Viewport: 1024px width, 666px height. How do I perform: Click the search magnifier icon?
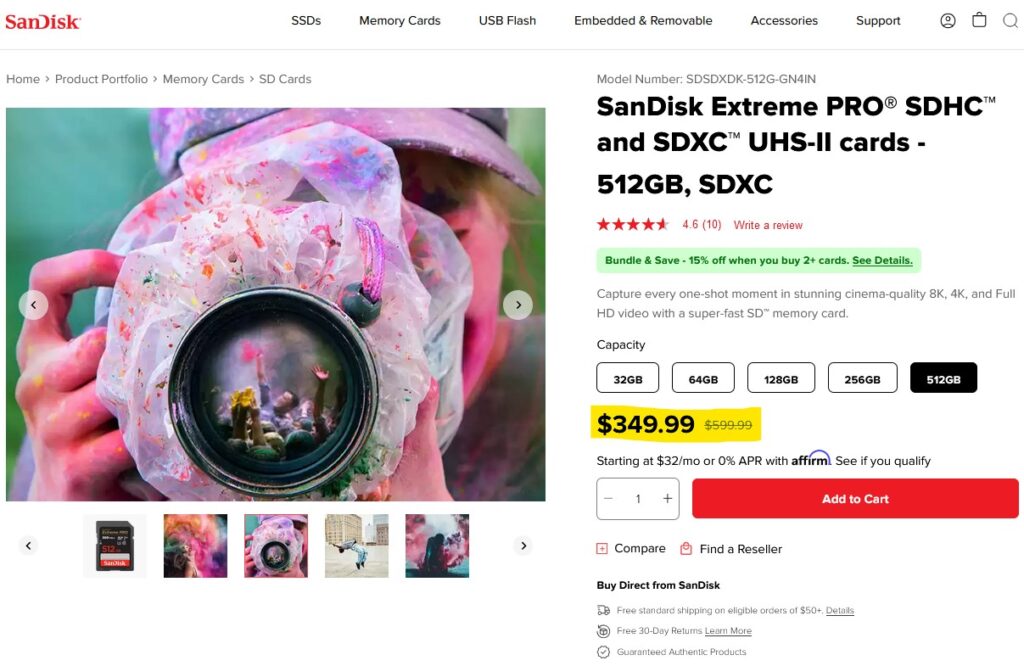[1010, 20]
